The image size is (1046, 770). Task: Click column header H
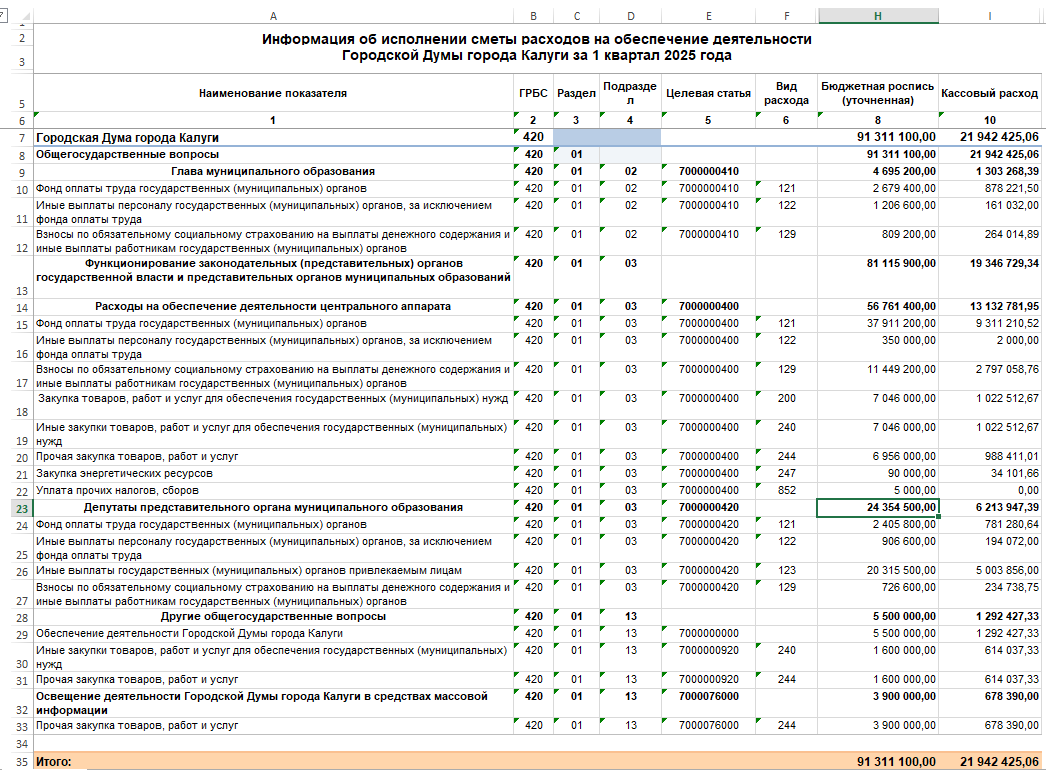click(877, 16)
